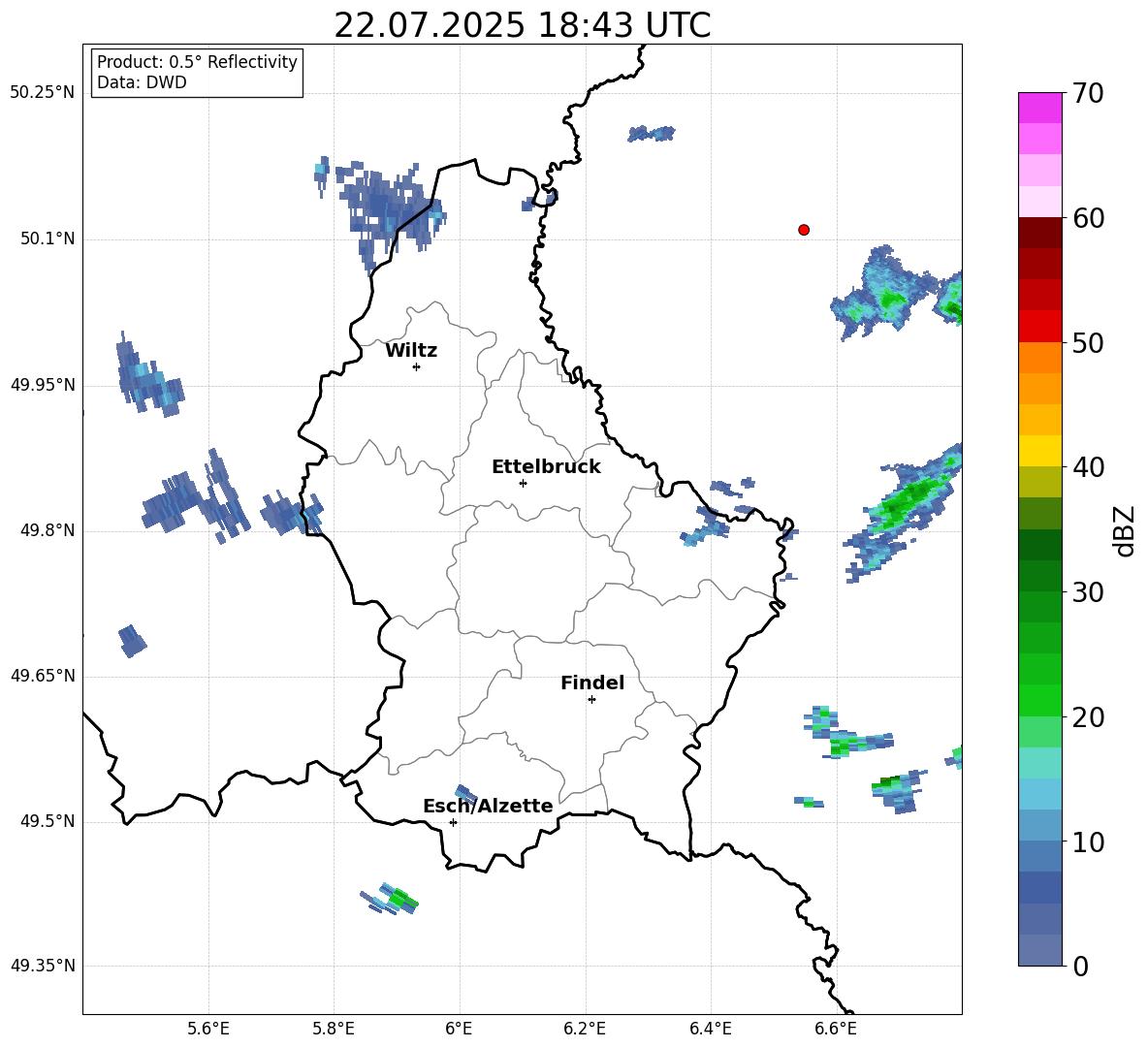Screen dimensions: 1148x1048
Task: Click the dark maroon colorbar segment below 60
Action: tap(1039, 233)
